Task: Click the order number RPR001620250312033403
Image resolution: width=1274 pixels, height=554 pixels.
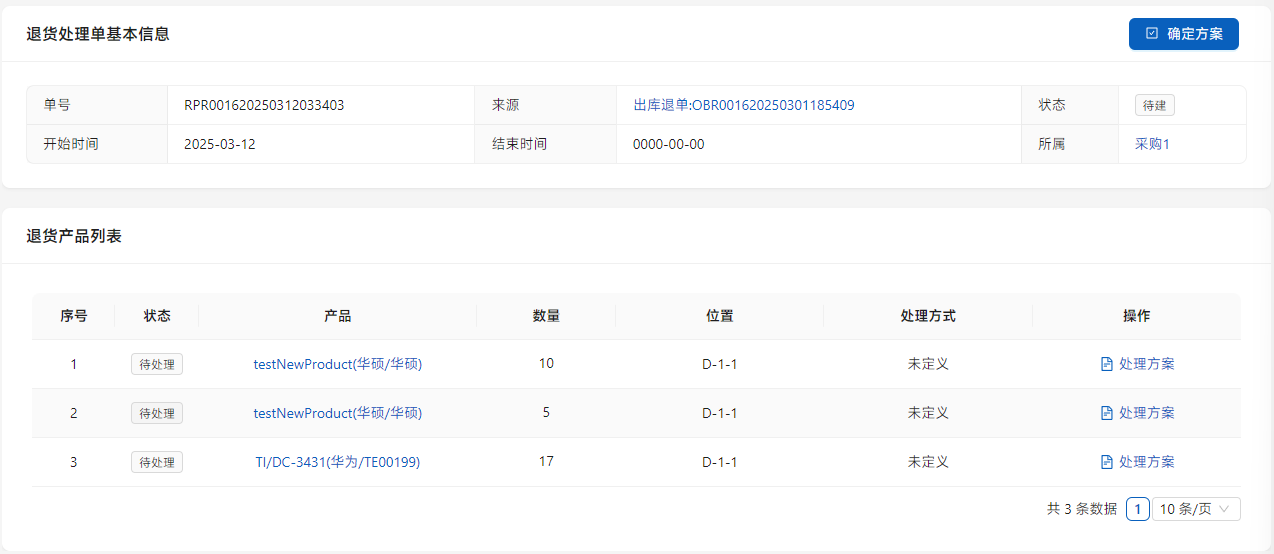Action: click(264, 105)
